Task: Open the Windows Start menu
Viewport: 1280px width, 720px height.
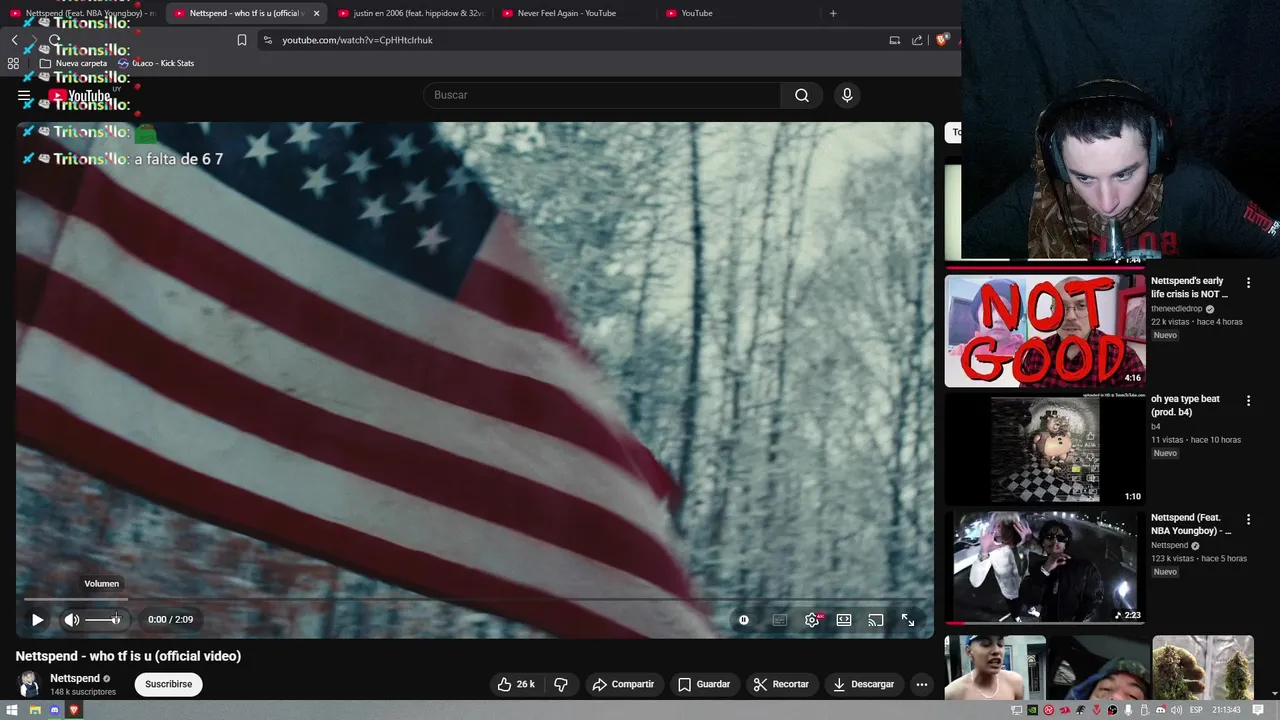Action: (x=12, y=710)
